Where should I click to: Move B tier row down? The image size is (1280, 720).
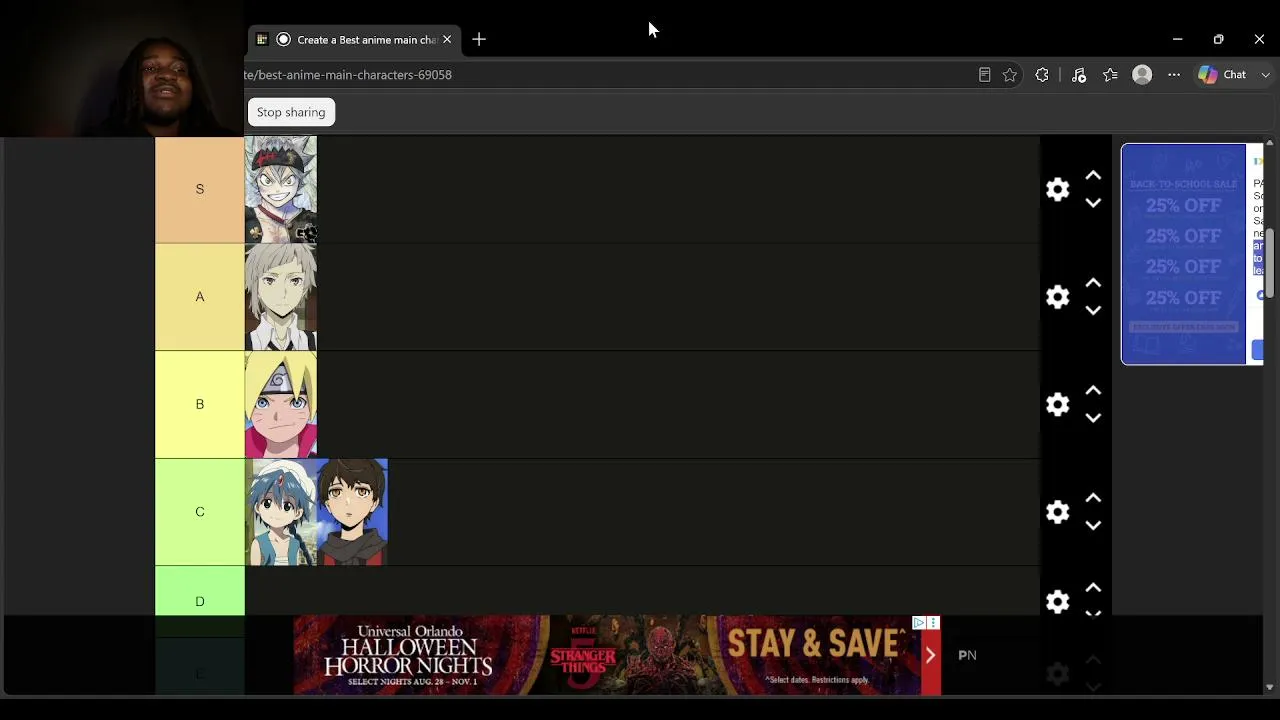coord(1093,418)
